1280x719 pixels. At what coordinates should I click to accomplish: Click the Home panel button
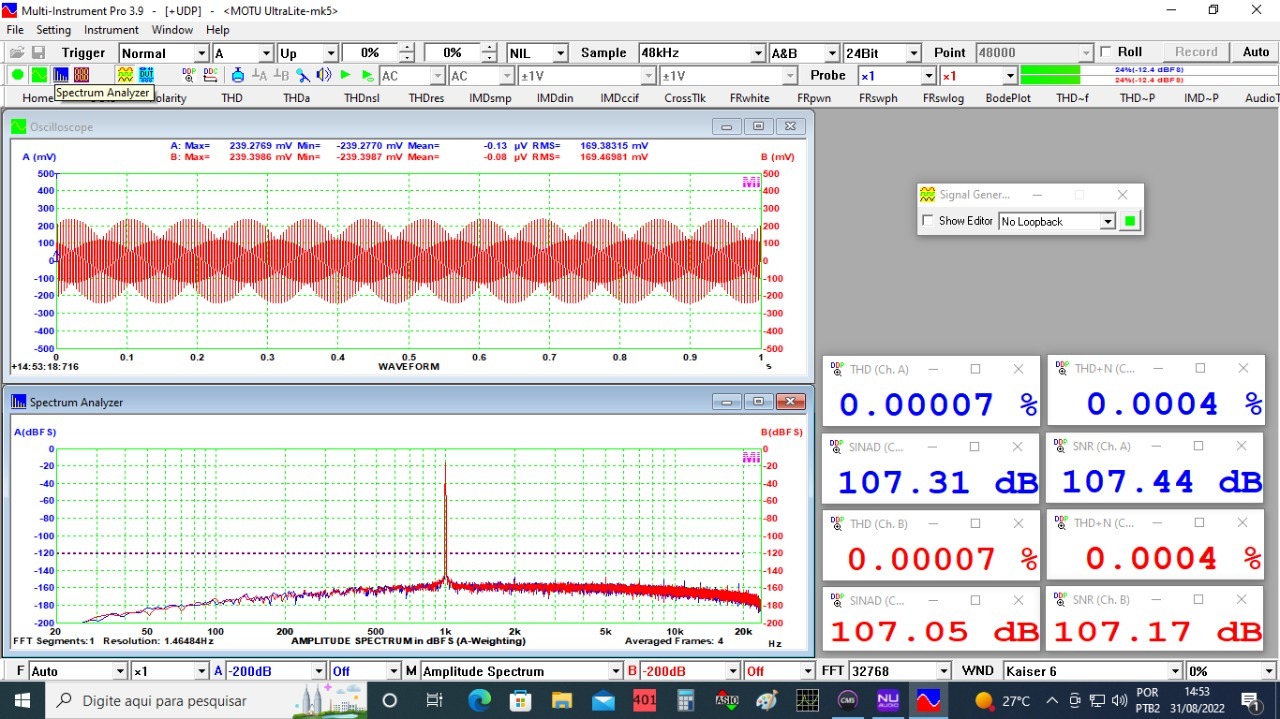(x=38, y=98)
